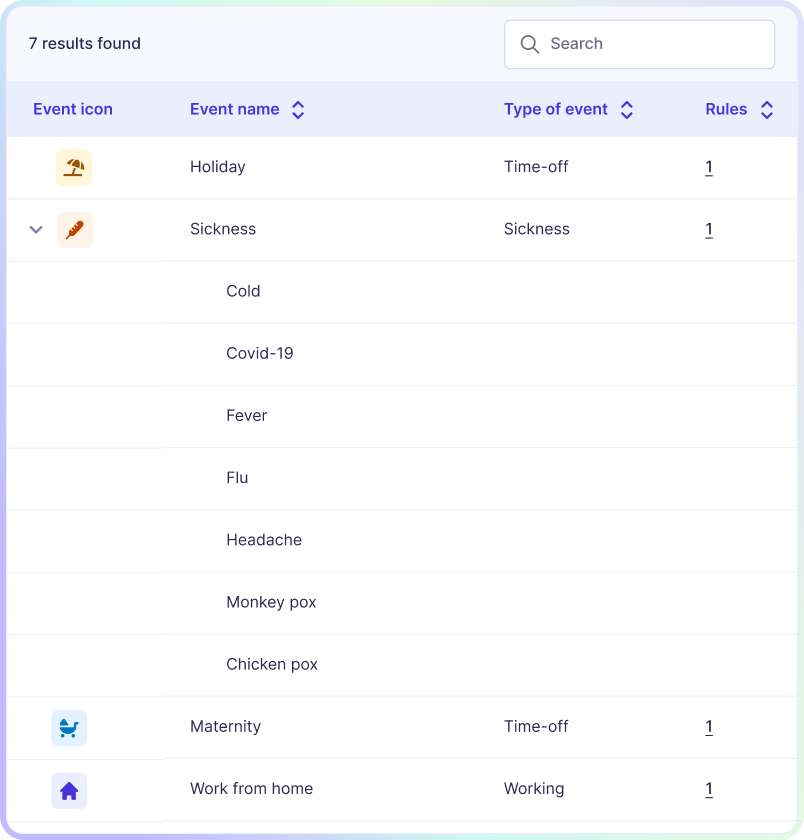Select the Covid-19 sub-event row
Screen dimensions: 804x840
pyautogui.click(x=260, y=353)
